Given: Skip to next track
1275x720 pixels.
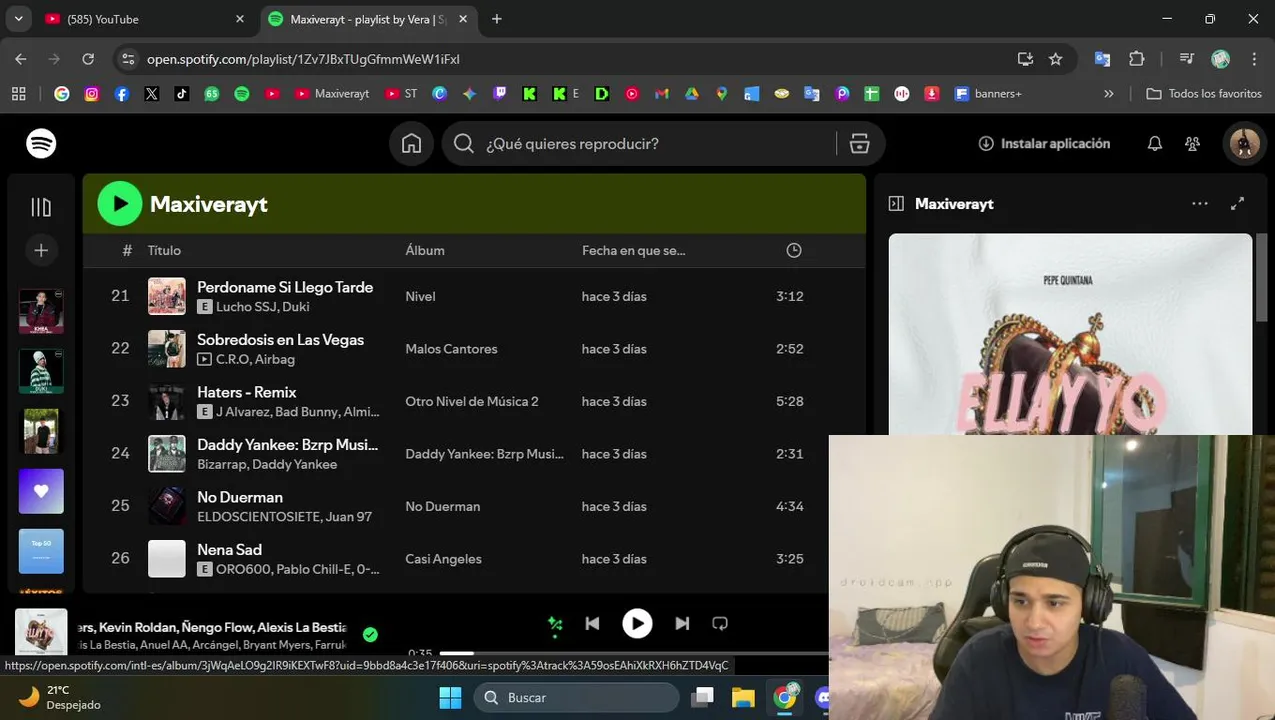Looking at the screenshot, I should click(682, 624).
